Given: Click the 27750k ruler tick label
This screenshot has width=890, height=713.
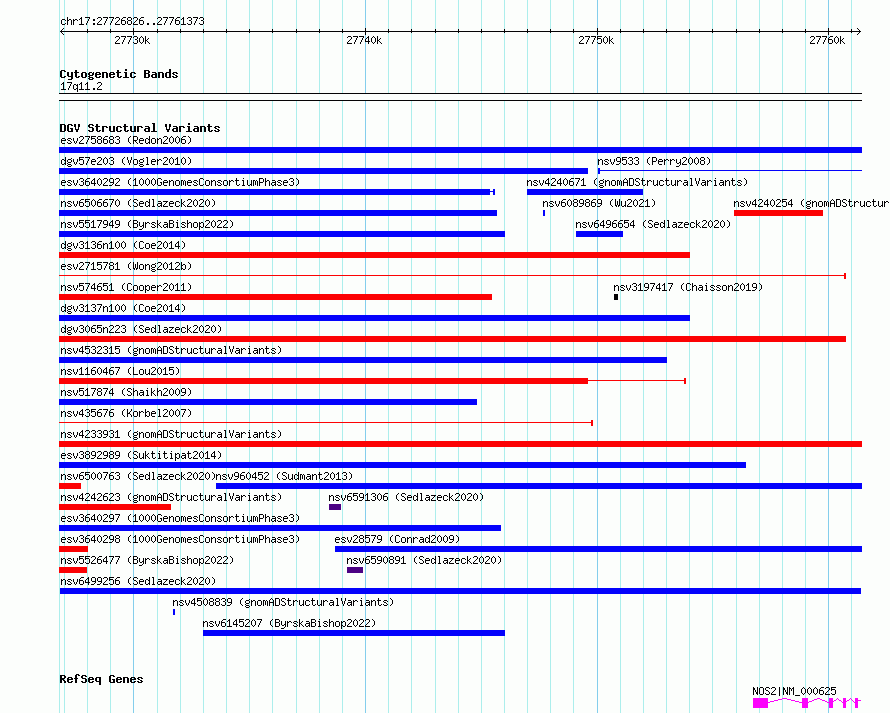Looking at the screenshot, I should tap(596, 40).
